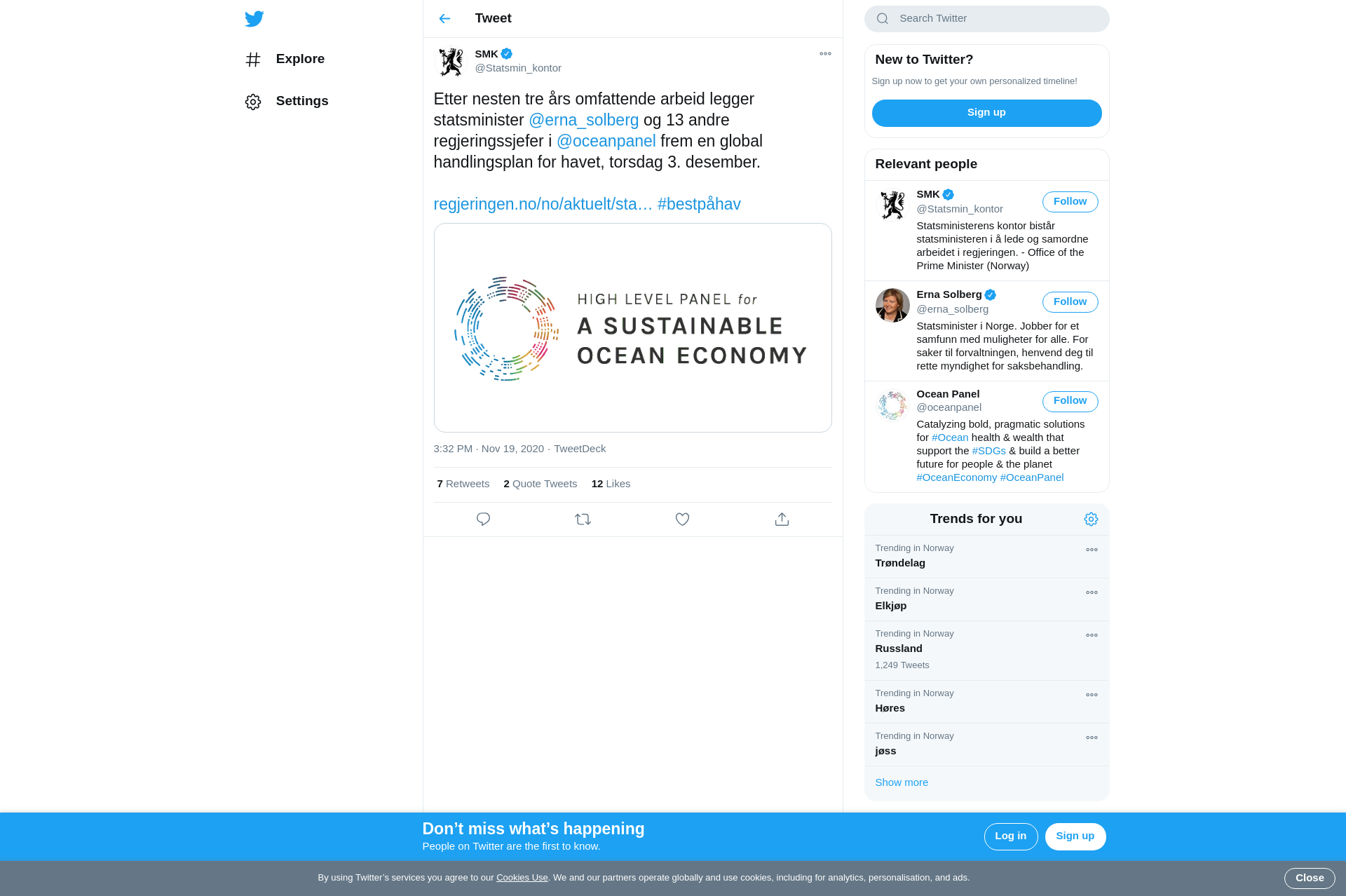1346x896 pixels.
Task: Open Explore in the left sidebar
Action: coord(285,60)
